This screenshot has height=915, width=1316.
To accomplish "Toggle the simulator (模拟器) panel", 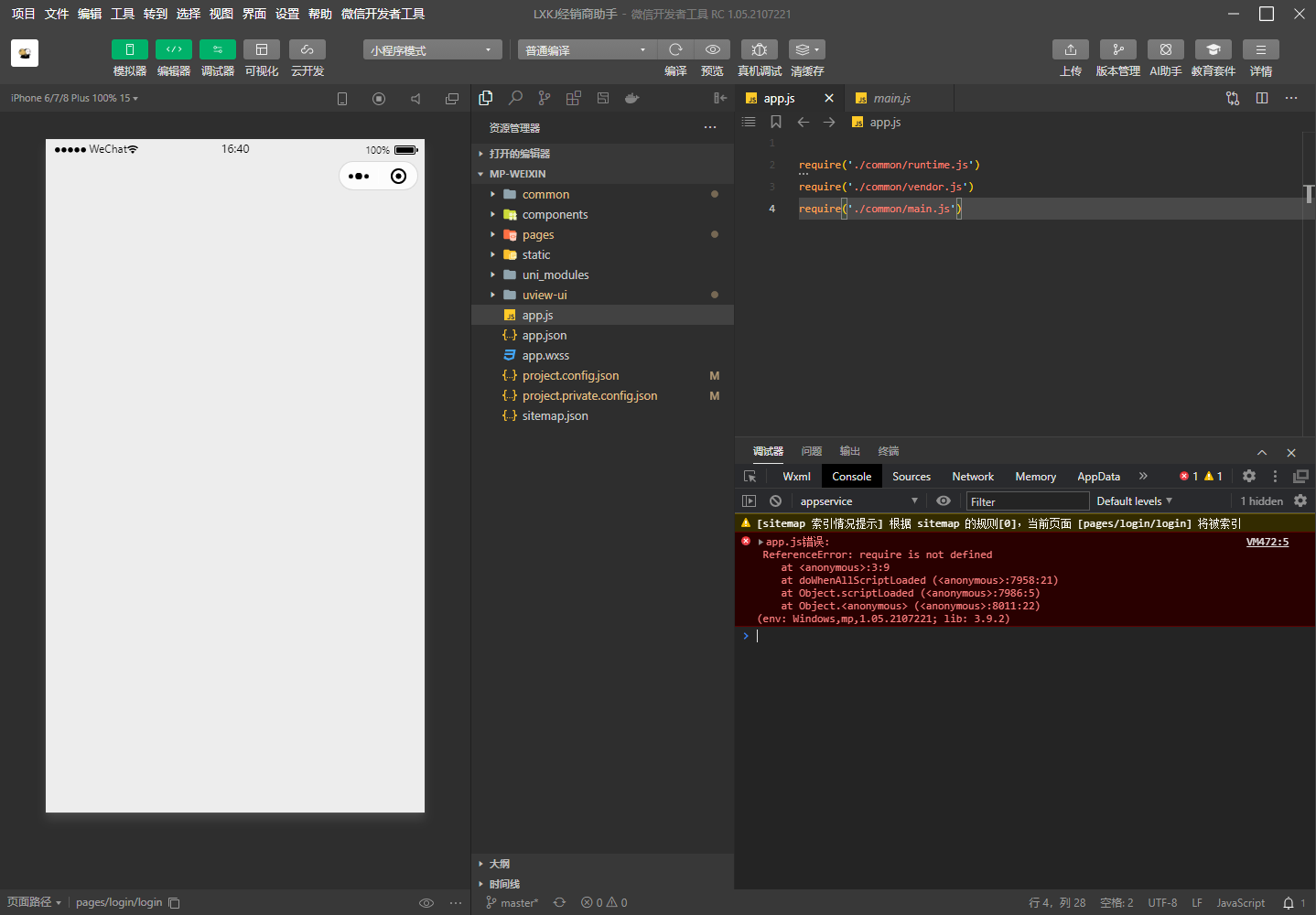I will pos(129,49).
